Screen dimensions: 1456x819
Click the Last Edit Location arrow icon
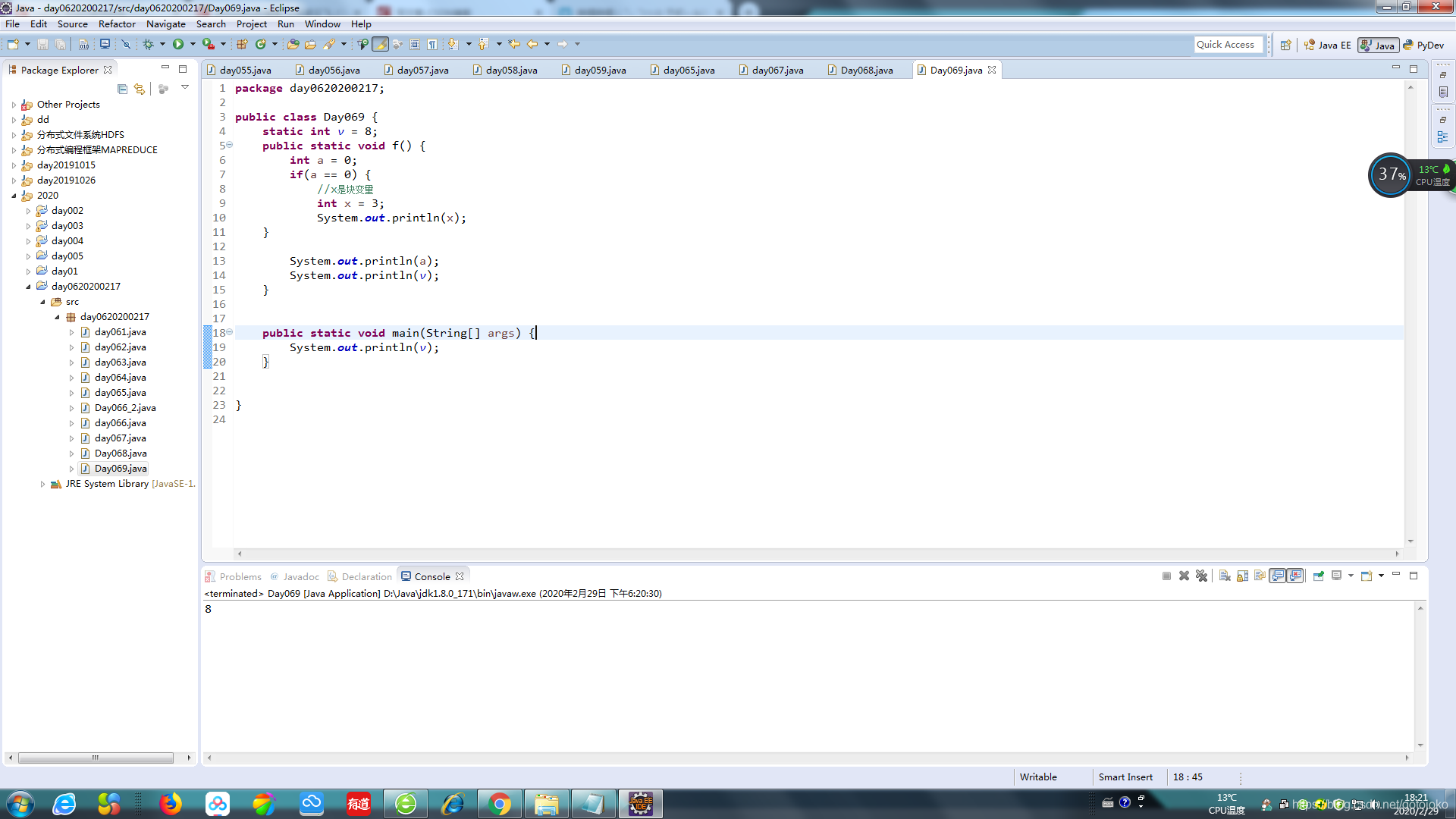pyautogui.click(x=514, y=45)
